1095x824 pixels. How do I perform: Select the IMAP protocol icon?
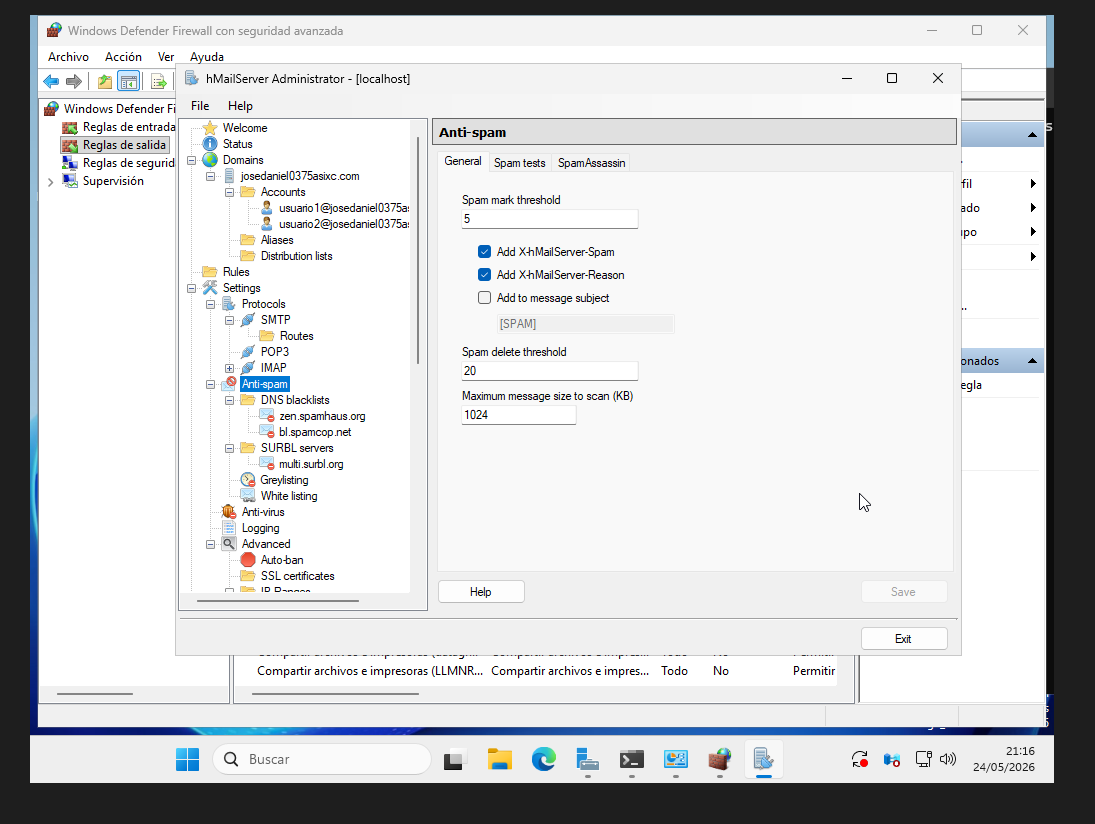click(248, 368)
